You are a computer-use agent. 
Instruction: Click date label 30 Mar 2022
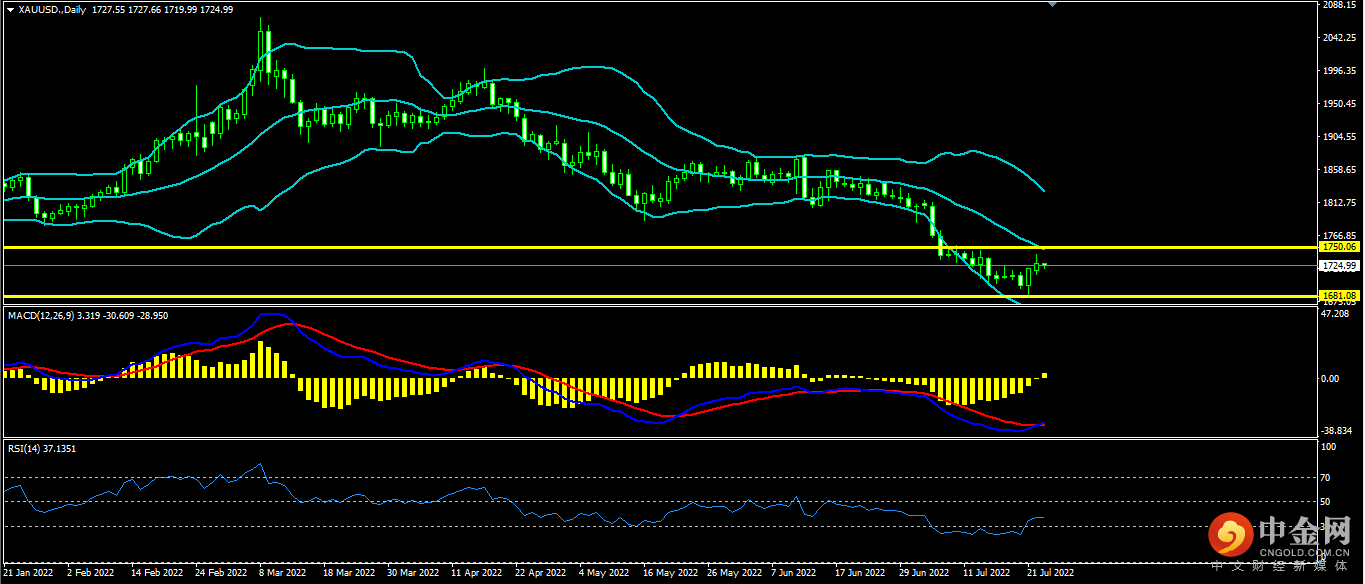pos(413,574)
